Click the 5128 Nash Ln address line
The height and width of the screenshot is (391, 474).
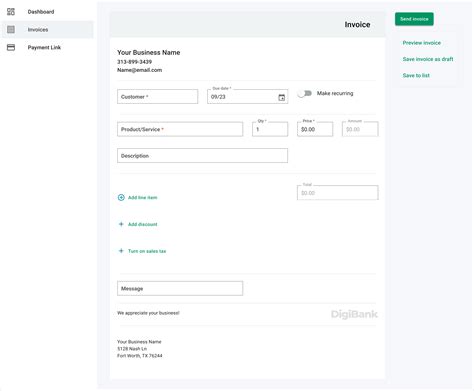pos(132,349)
